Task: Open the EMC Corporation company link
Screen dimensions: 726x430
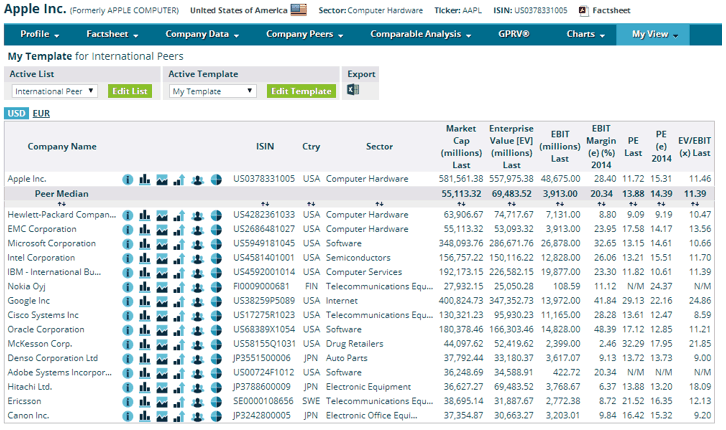Action: point(42,229)
